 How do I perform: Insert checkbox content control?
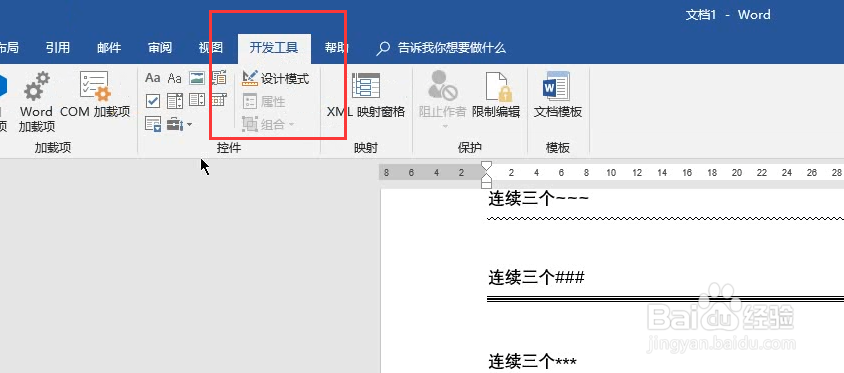pyautogui.click(x=153, y=101)
